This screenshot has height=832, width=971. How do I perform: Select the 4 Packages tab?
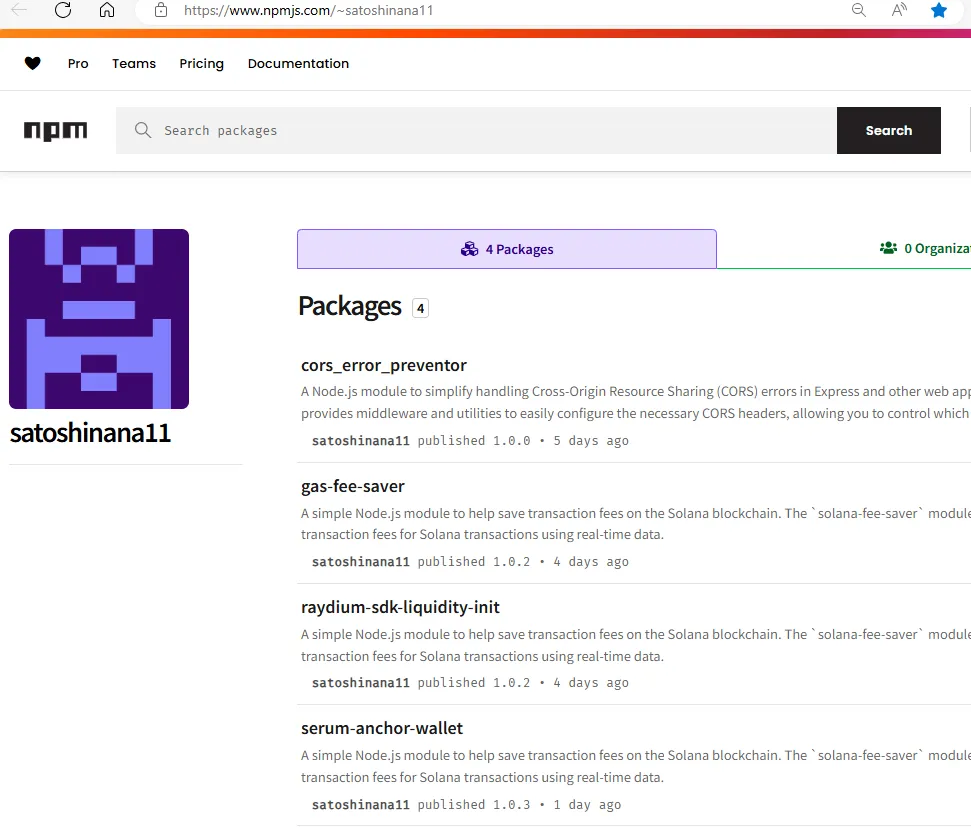point(507,249)
